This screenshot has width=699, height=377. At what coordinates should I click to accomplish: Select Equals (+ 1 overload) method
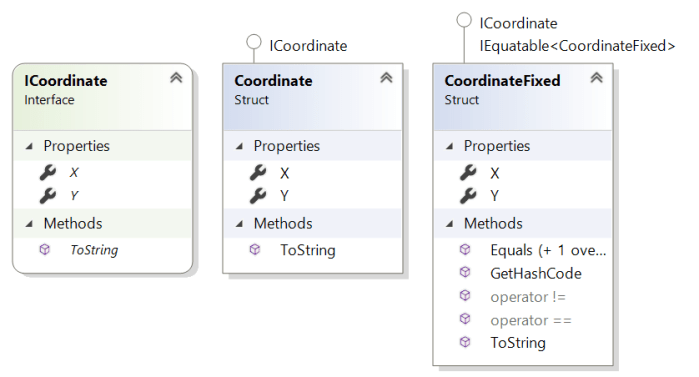pyautogui.click(x=548, y=250)
